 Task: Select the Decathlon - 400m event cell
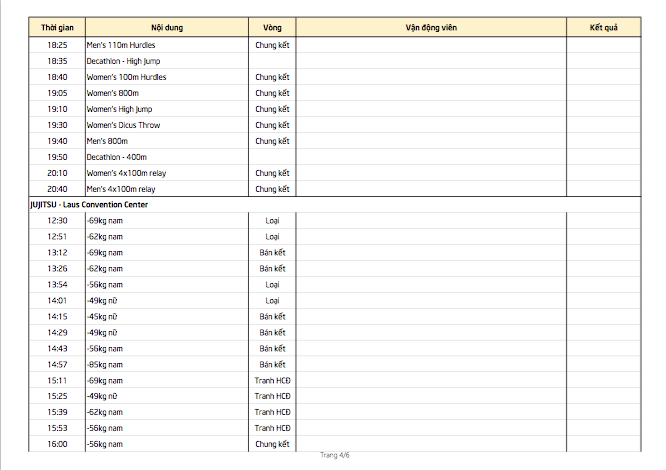[117, 157]
